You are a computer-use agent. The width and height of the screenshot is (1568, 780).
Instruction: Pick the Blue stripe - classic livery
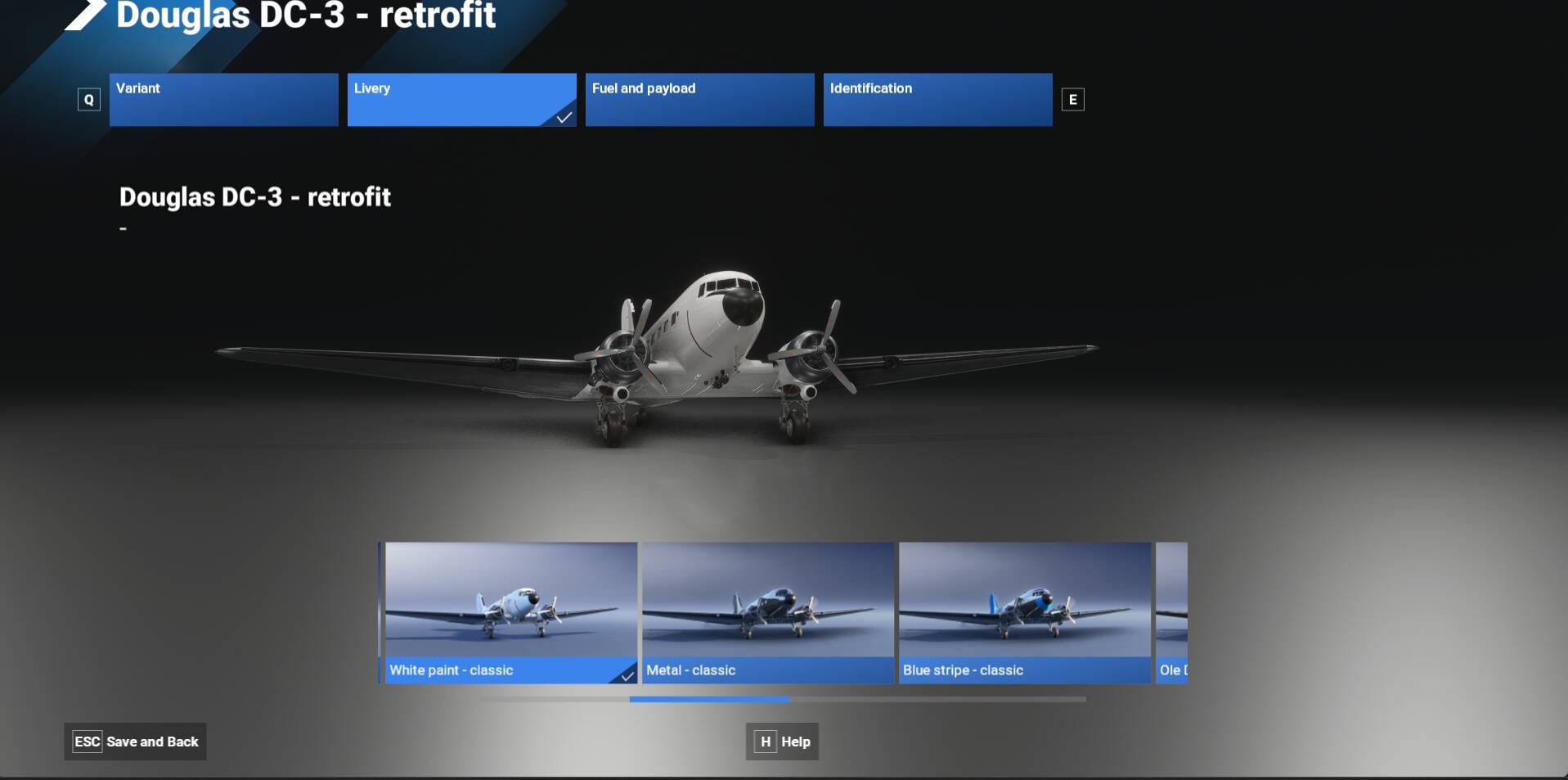(x=1025, y=612)
